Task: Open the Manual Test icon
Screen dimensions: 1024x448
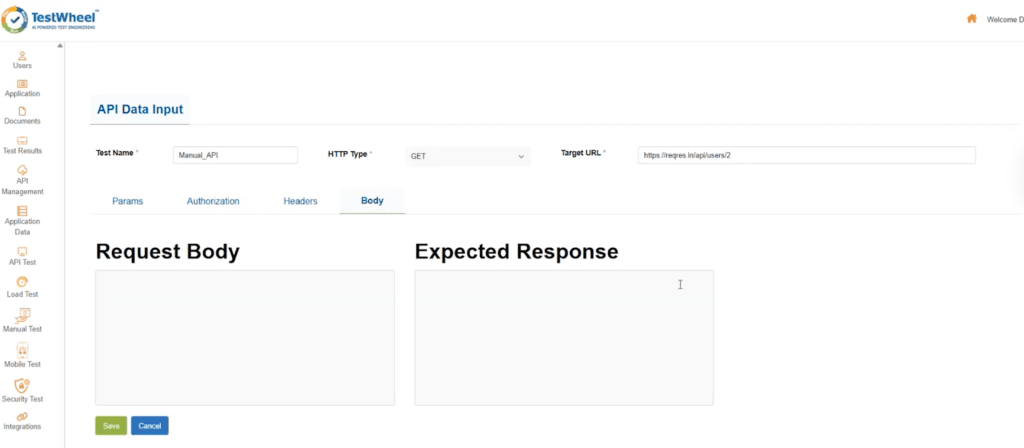Action: point(22,315)
